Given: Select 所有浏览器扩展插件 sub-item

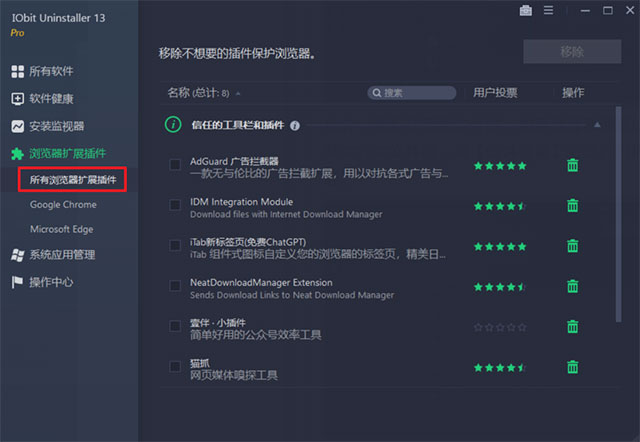Looking at the screenshot, I should tap(73, 180).
